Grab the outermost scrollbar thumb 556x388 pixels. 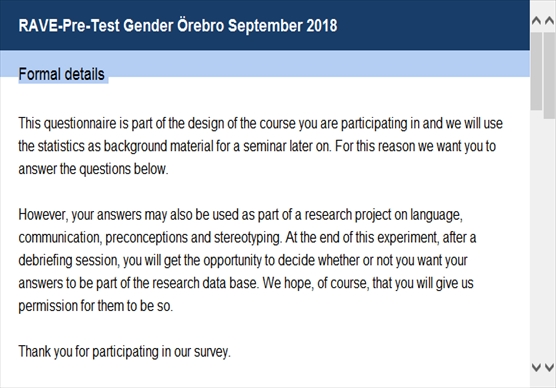click(x=550, y=76)
